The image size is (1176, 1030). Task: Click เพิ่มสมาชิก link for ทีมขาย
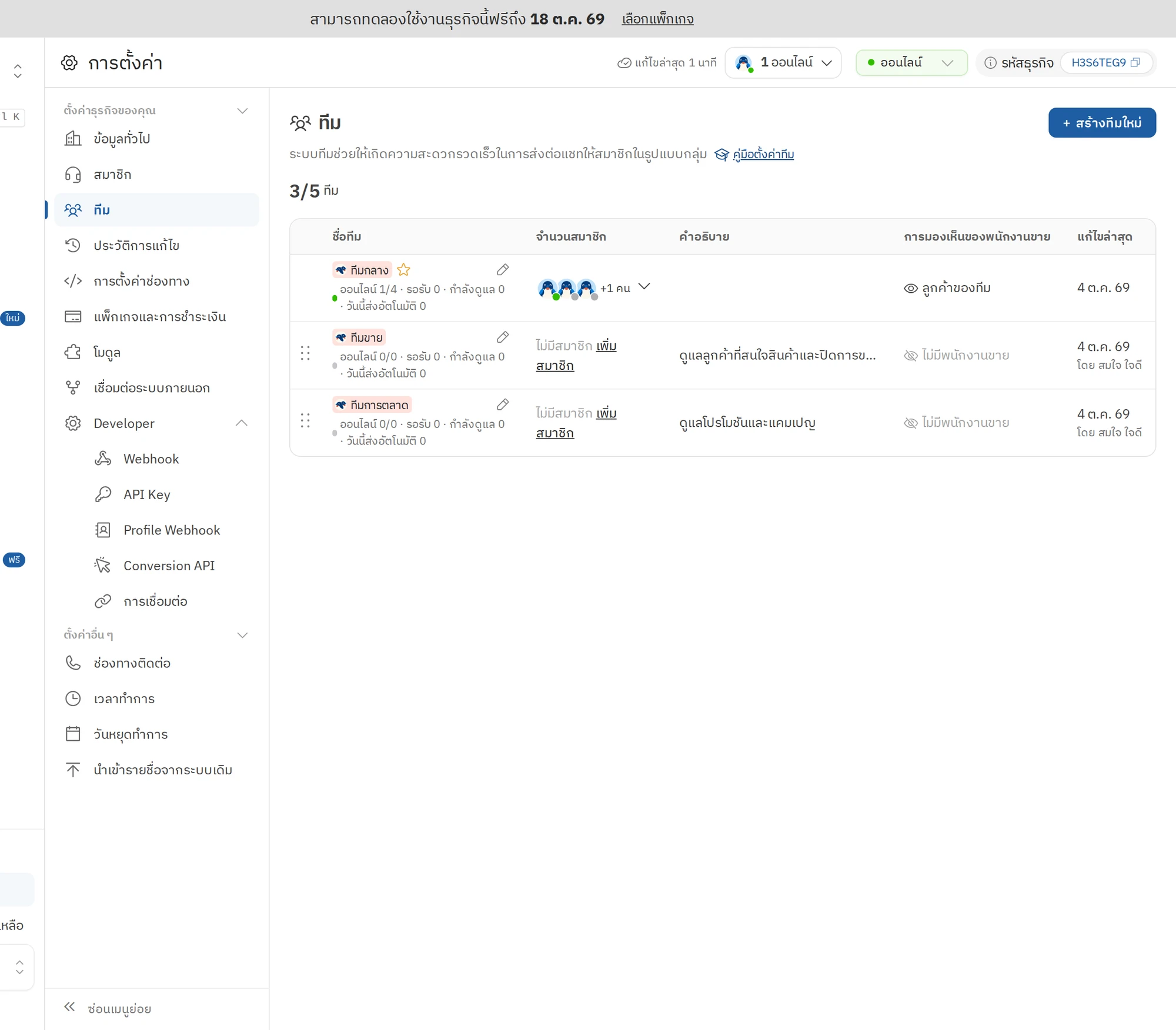pos(576,356)
